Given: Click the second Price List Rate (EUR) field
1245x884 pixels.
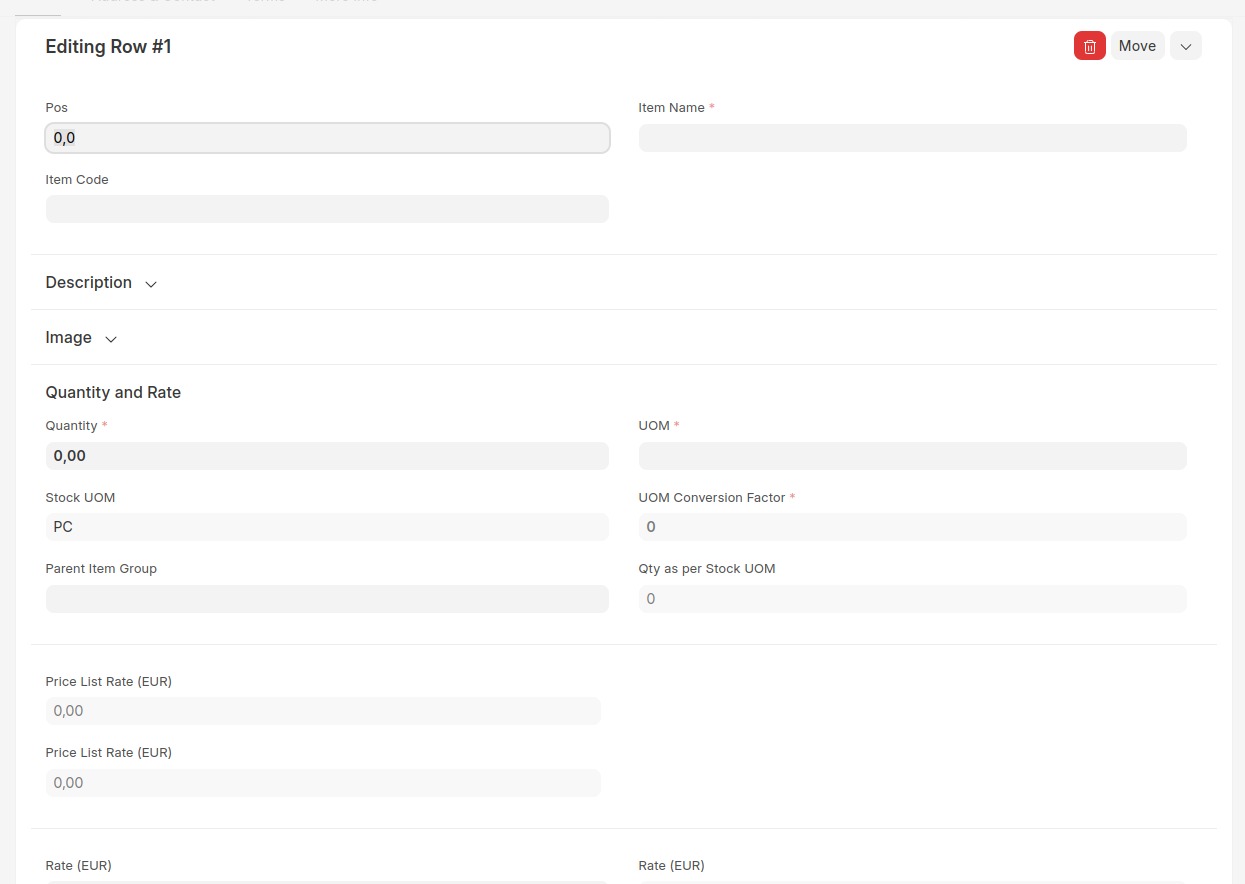Looking at the screenshot, I should click(323, 783).
